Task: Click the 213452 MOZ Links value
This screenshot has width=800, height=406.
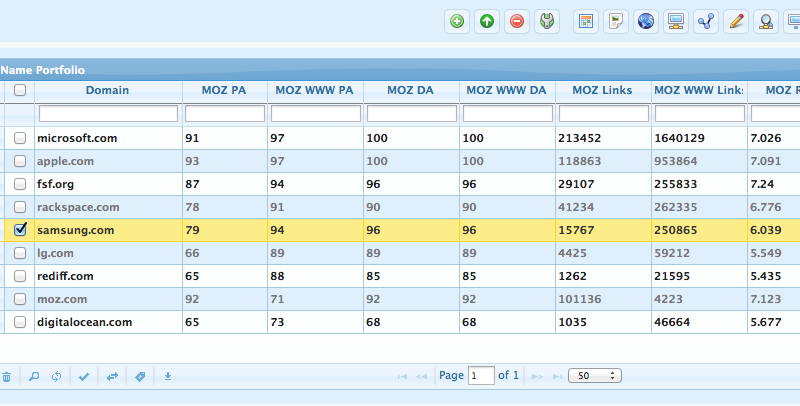Action: [580, 138]
